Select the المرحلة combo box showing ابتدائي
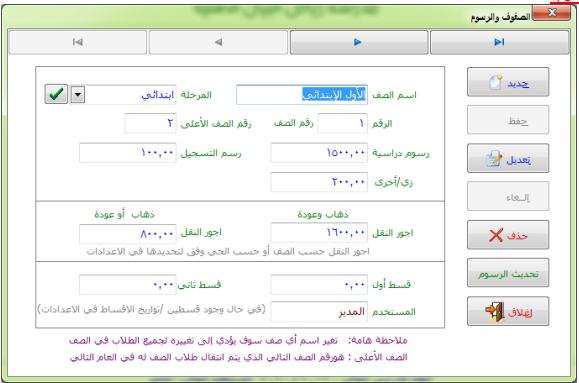 click(123, 95)
